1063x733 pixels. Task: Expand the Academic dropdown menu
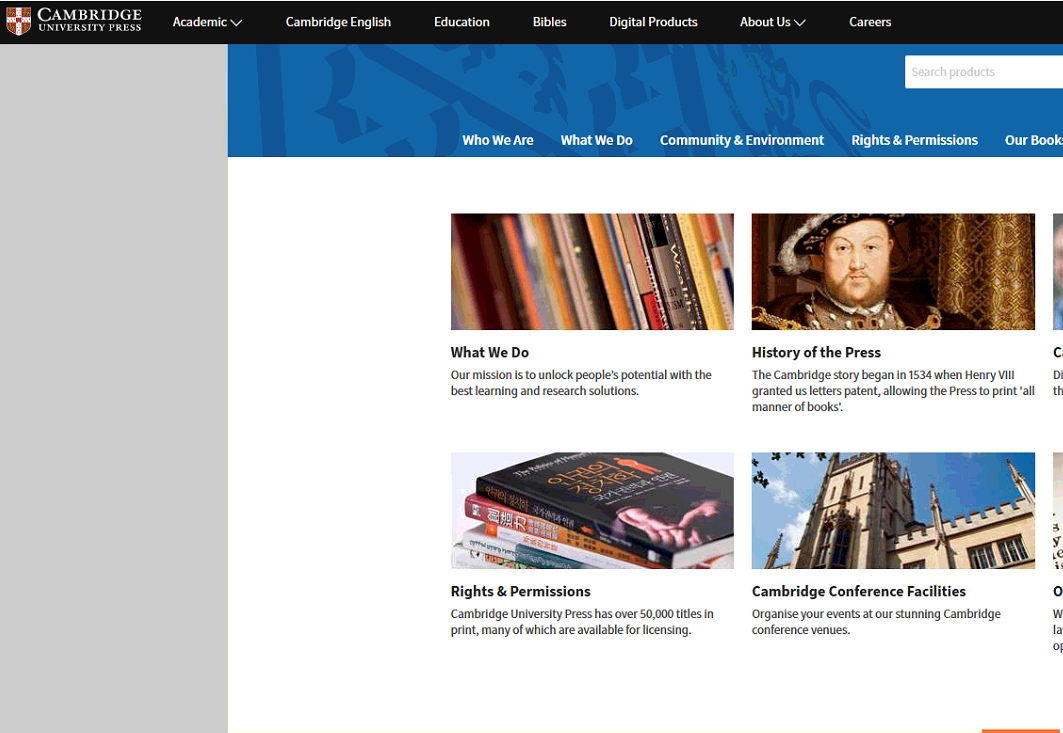tap(207, 22)
